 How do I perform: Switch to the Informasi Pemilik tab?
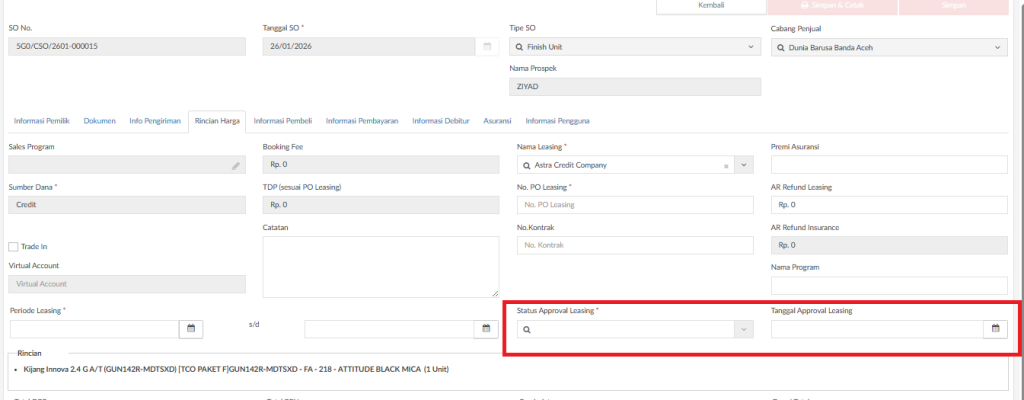tap(41, 121)
